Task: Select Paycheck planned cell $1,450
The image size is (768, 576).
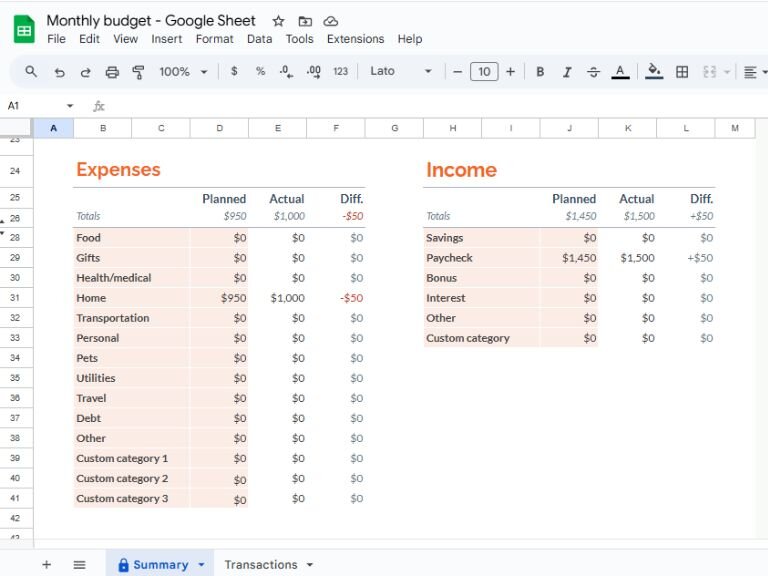Action: [x=569, y=258]
